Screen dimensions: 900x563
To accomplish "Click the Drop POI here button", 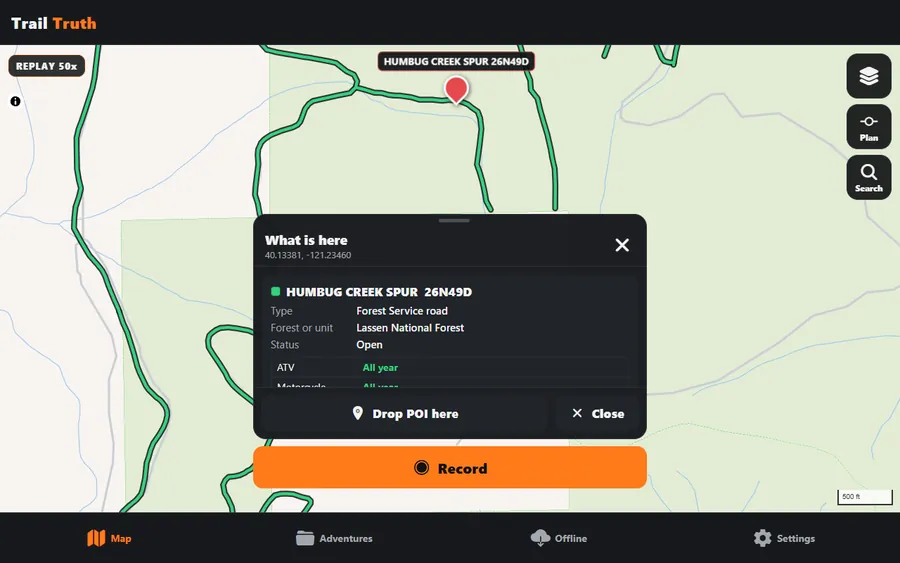I will coord(404,414).
